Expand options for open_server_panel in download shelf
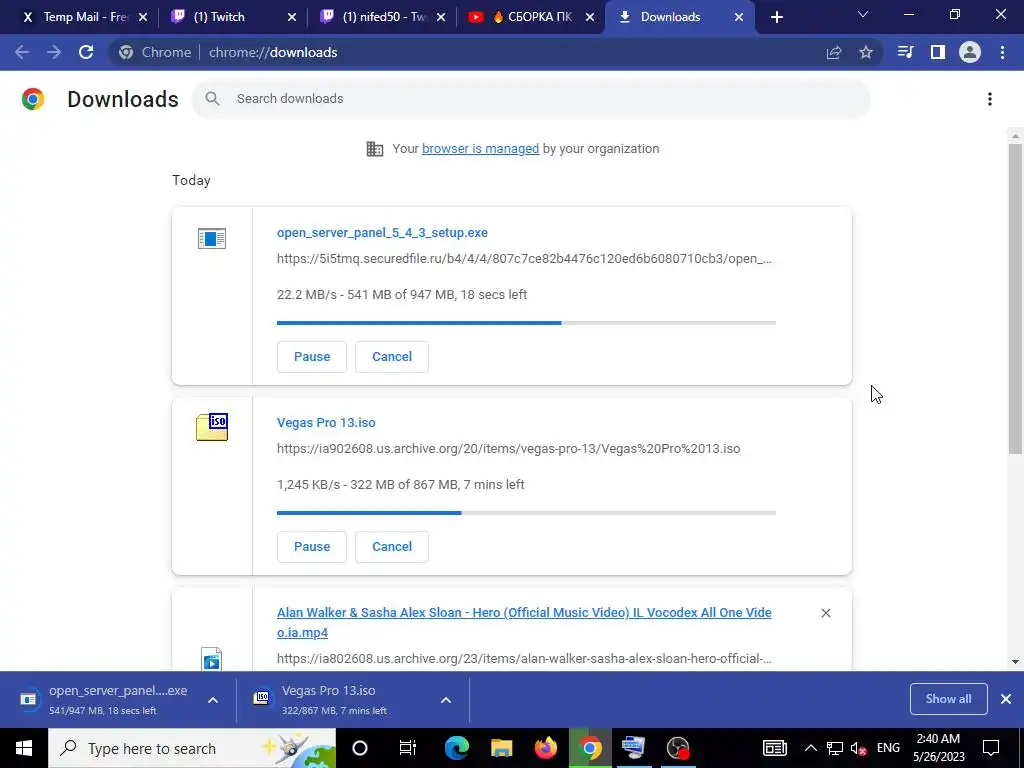 [213, 700]
